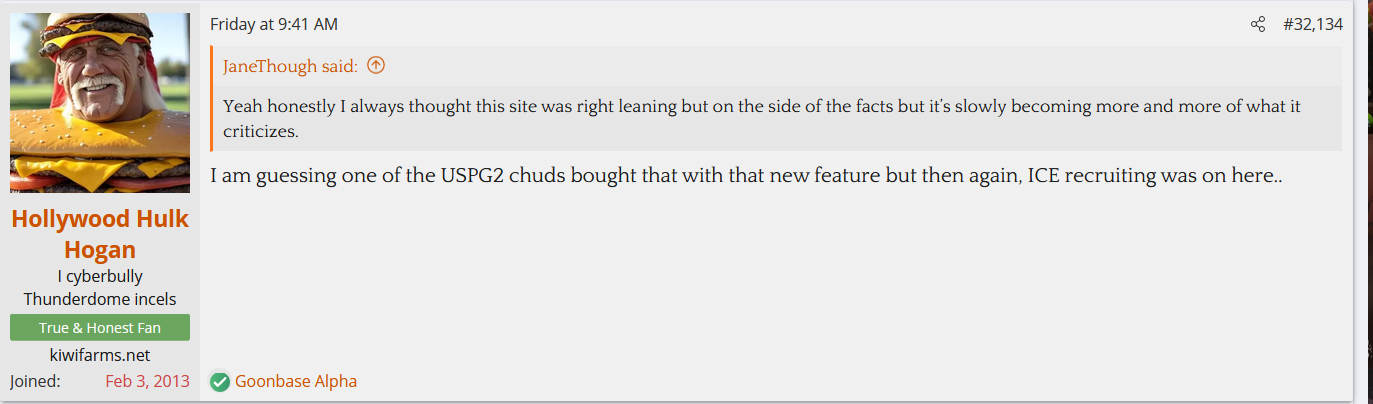Click the orange left border of the quote
The image size is (1373, 404).
212,98
